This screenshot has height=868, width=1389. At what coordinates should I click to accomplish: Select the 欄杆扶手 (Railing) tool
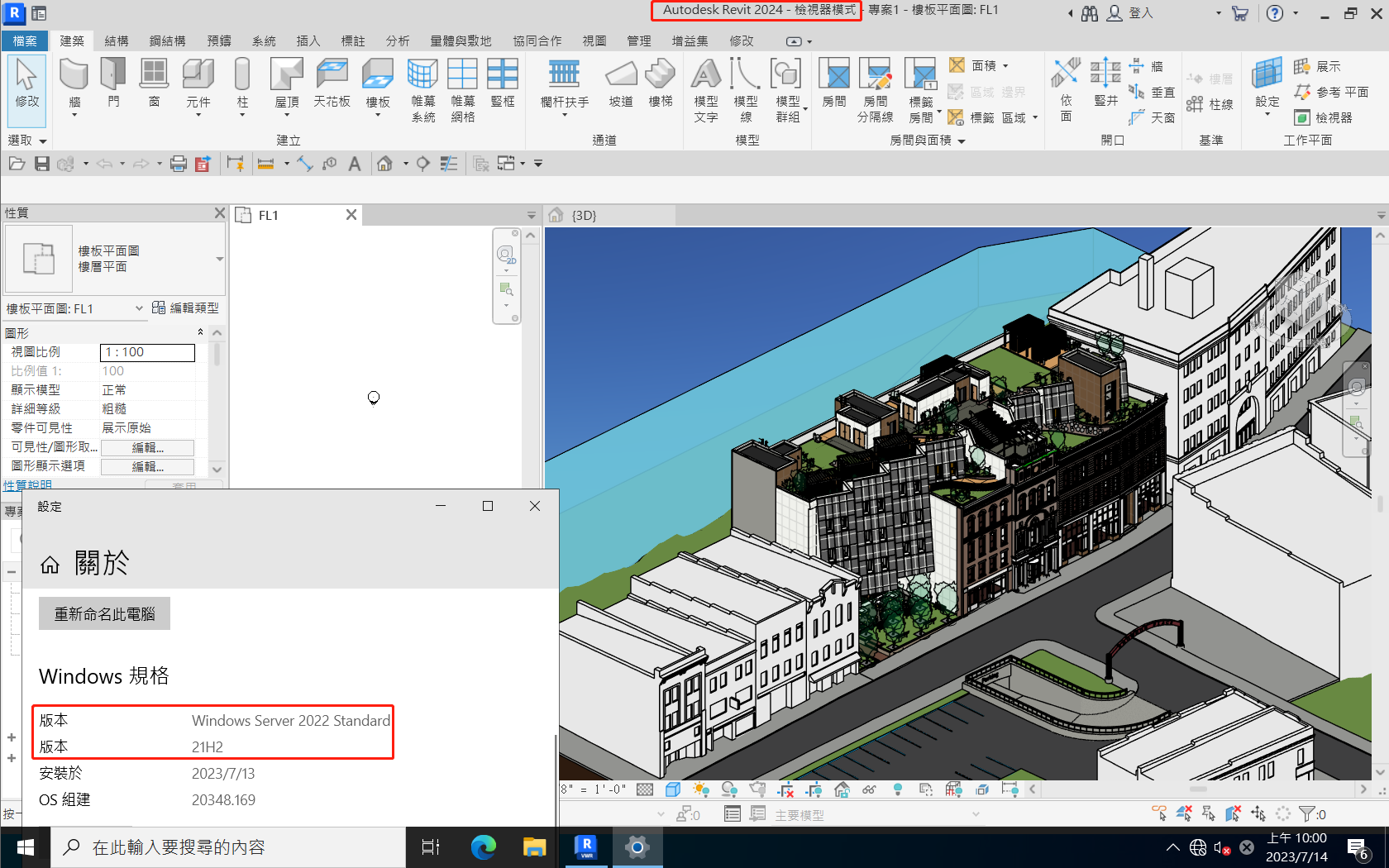565,85
